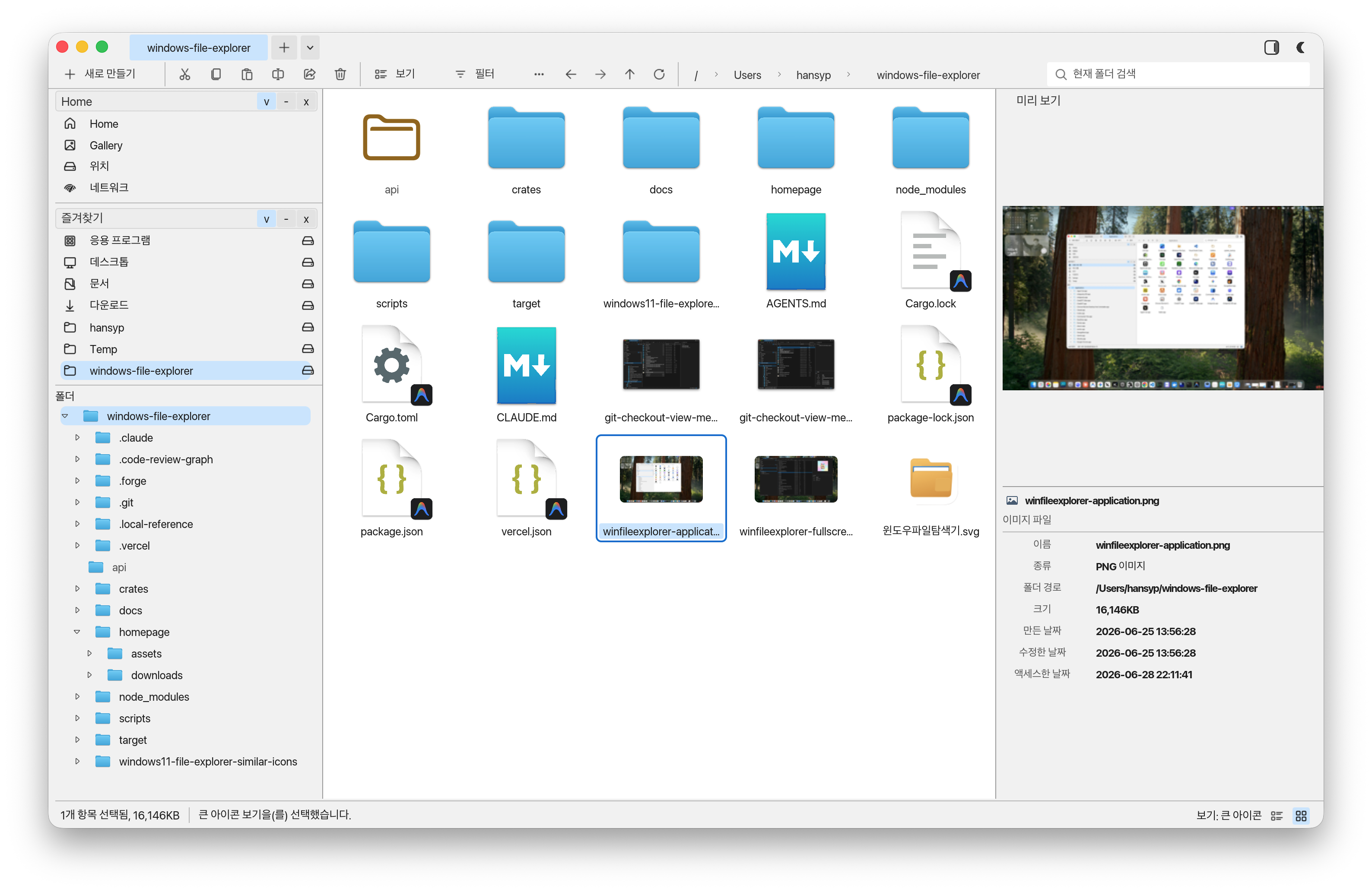The width and height of the screenshot is (1372, 892).
Task: Select the CLAUDE.md markdown file
Action: 526,366
